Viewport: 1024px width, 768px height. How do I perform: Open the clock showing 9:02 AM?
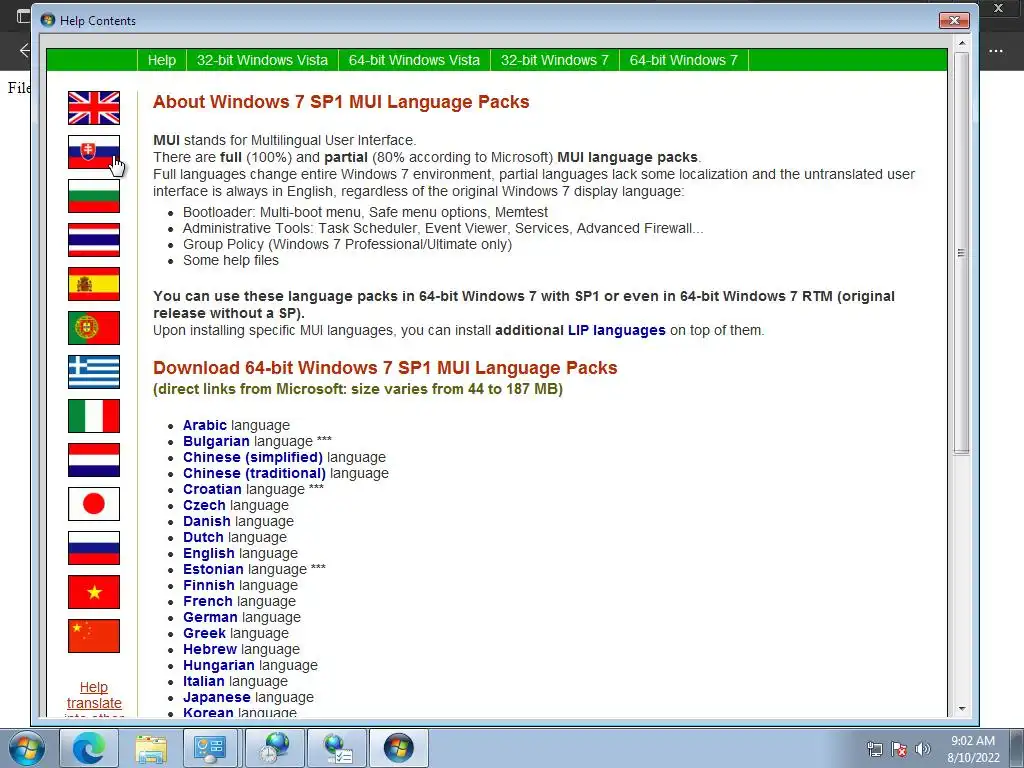pyautogui.click(x=973, y=748)
